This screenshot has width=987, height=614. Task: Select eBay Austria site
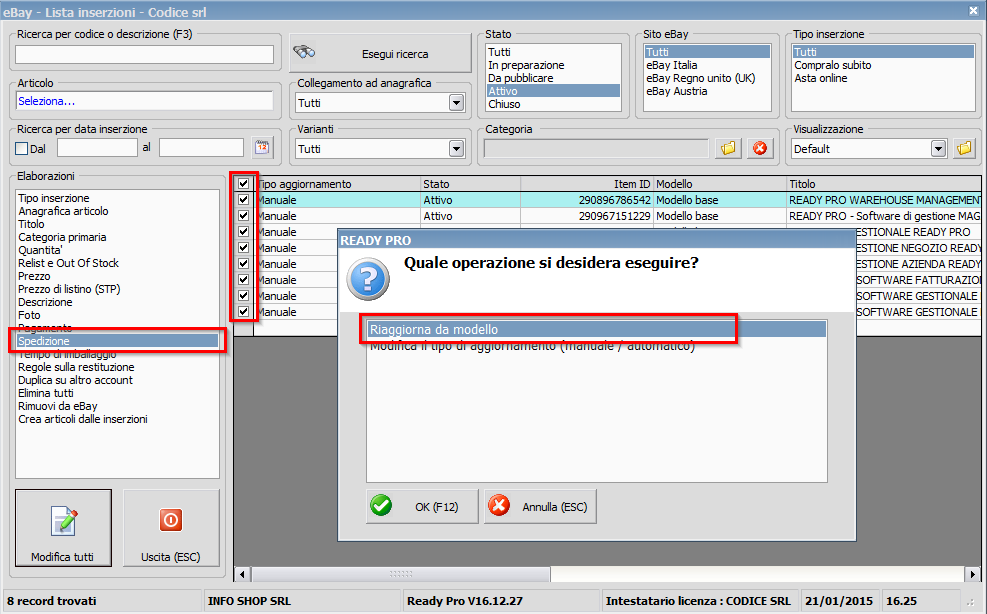[677, 91]
